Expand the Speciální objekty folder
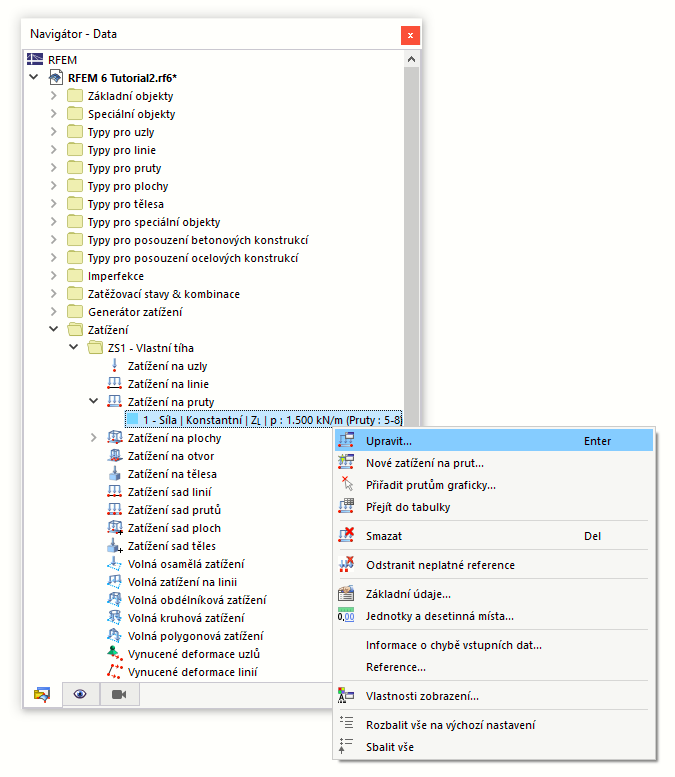Image resolution: width=675 pixels, height=777 pixels. [54, 113]
